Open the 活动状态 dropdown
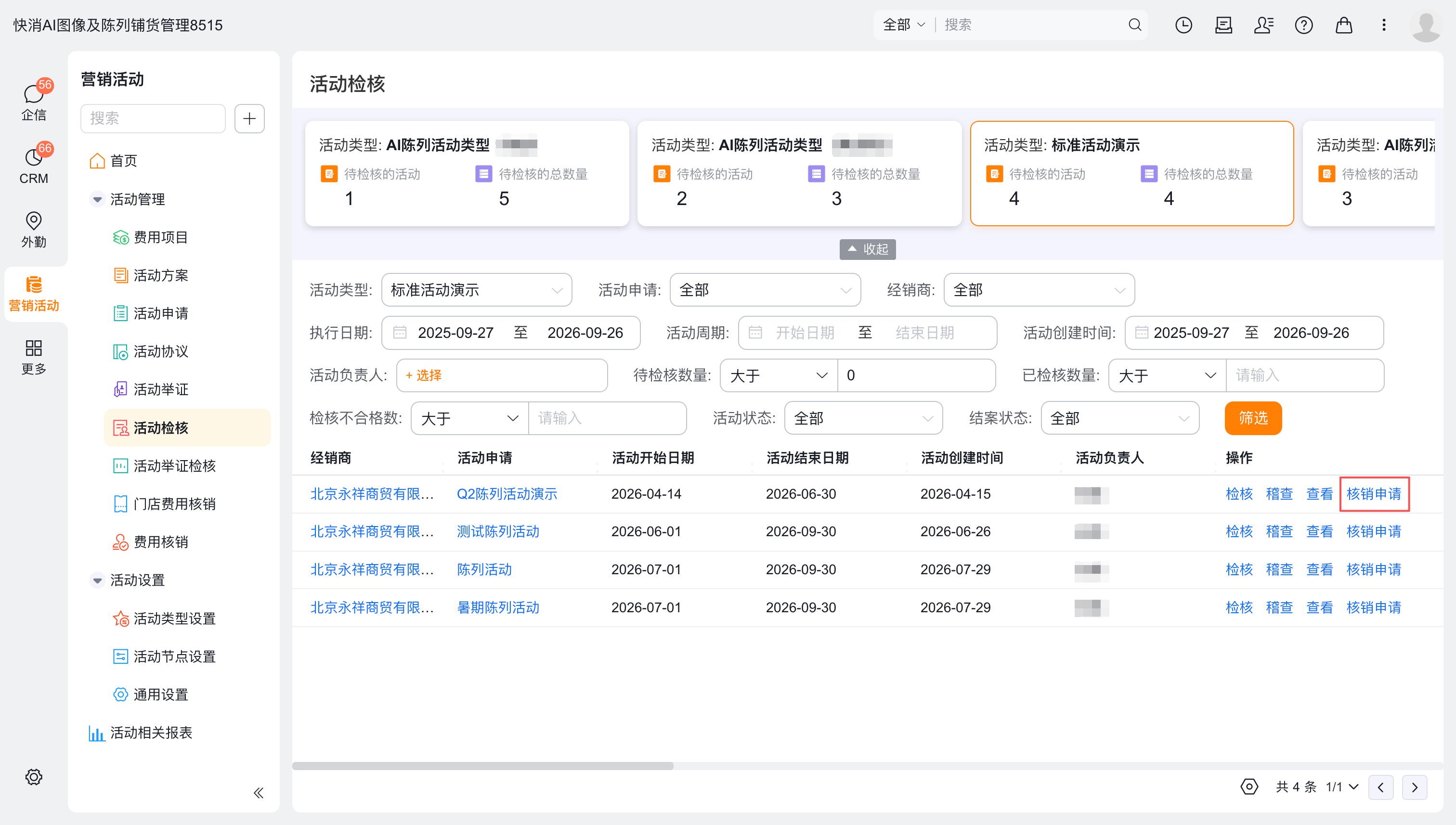The width and height of the screenshot is (1456, 825). [x=863, y=418]
